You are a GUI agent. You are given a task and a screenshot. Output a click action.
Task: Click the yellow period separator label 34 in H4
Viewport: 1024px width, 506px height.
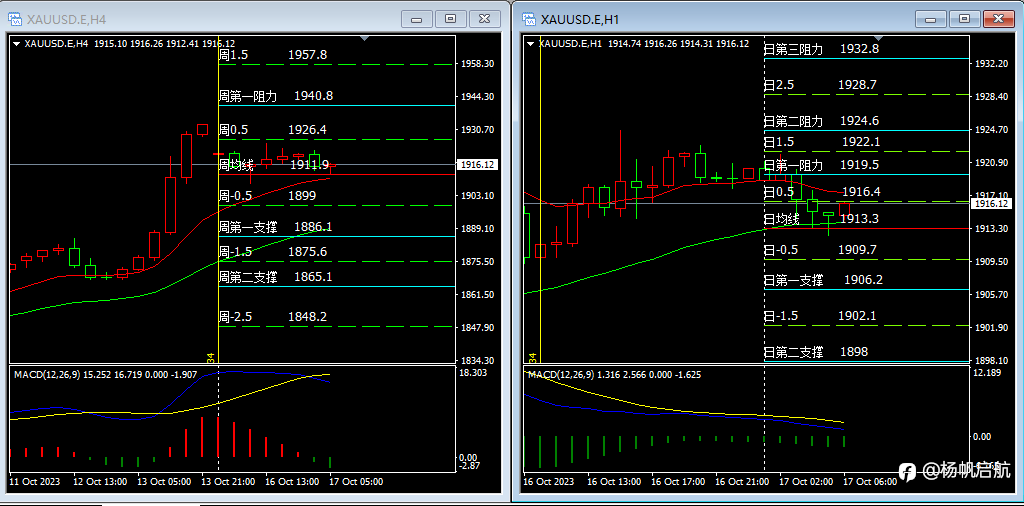pyautogui.click(x=210, y=357)
